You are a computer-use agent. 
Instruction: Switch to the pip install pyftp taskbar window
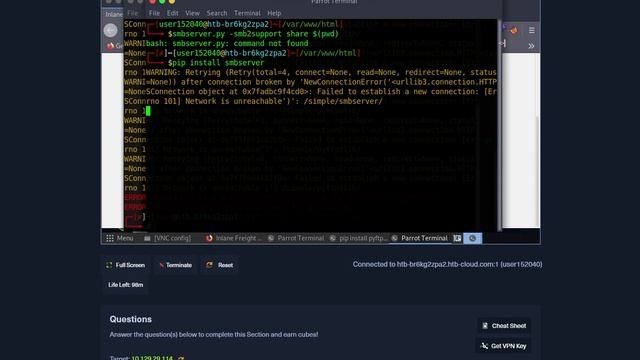click(358, 238)
